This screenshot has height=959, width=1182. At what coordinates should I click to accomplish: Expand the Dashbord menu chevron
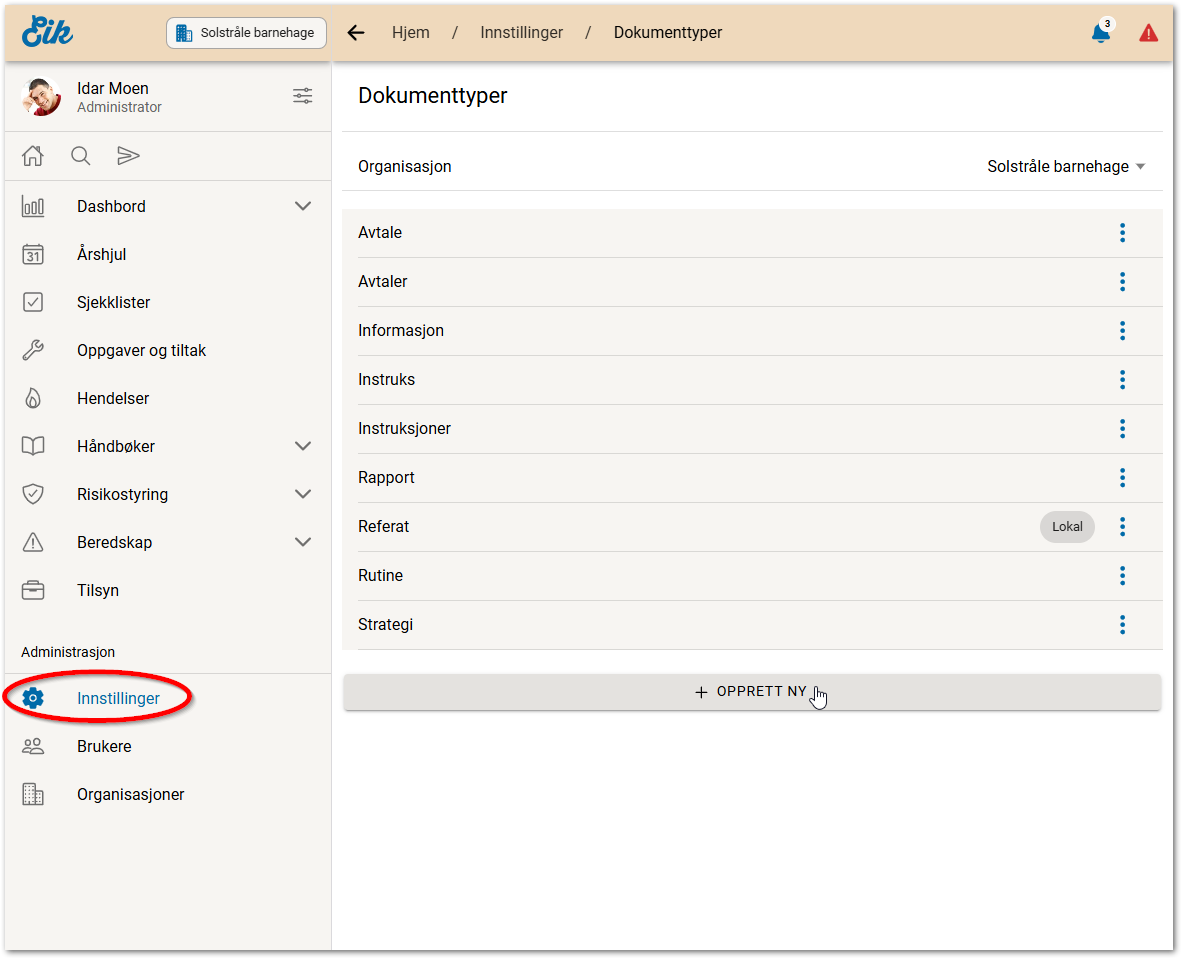pos(303,207)
